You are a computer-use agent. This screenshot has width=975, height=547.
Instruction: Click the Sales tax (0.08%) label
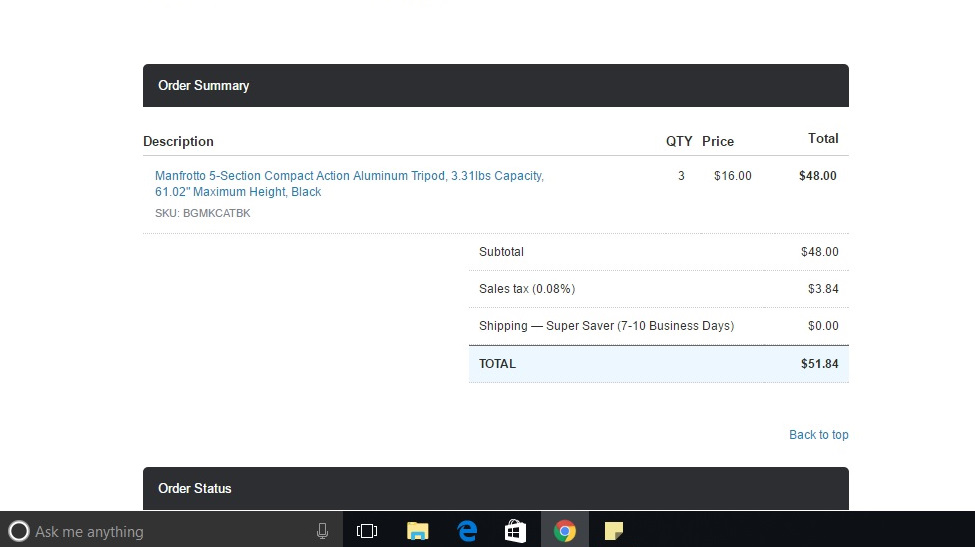[527, 289]
